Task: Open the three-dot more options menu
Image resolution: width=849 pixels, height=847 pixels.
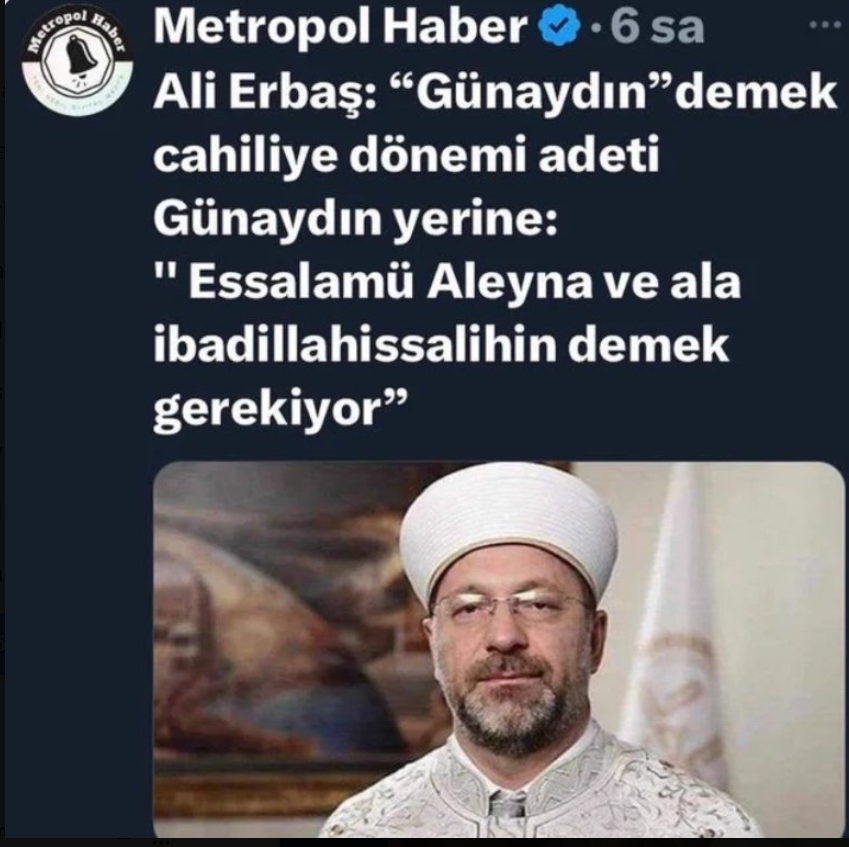Action: [826, 24]
